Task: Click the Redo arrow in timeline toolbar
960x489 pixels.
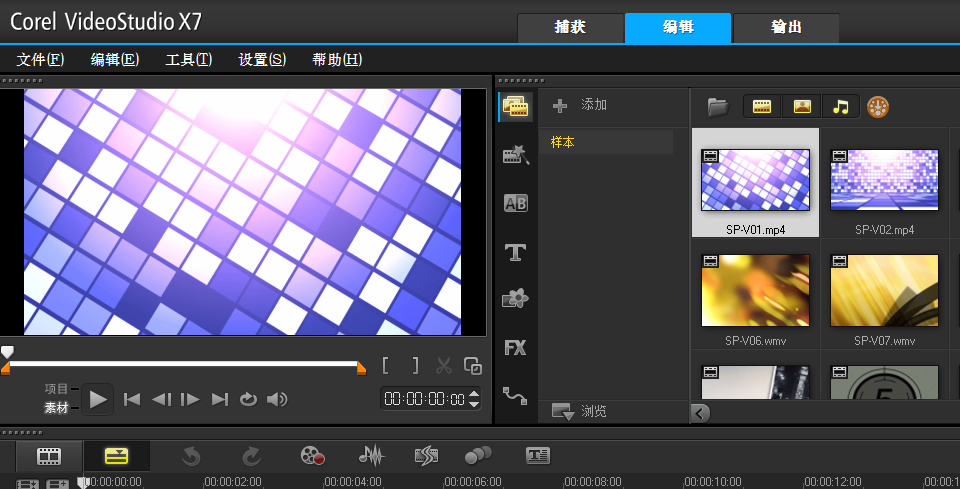Action: coord(252,456)
